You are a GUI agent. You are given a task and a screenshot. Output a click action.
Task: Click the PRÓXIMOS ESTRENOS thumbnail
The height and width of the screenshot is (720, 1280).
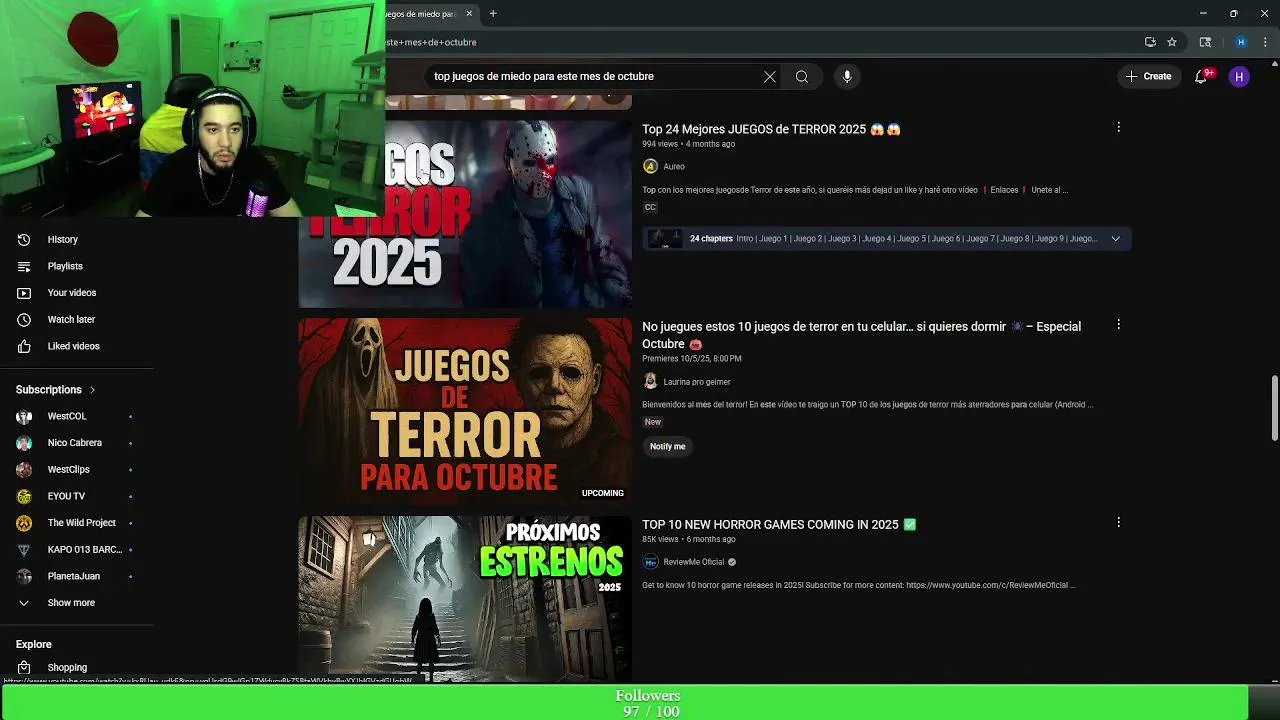465,598
